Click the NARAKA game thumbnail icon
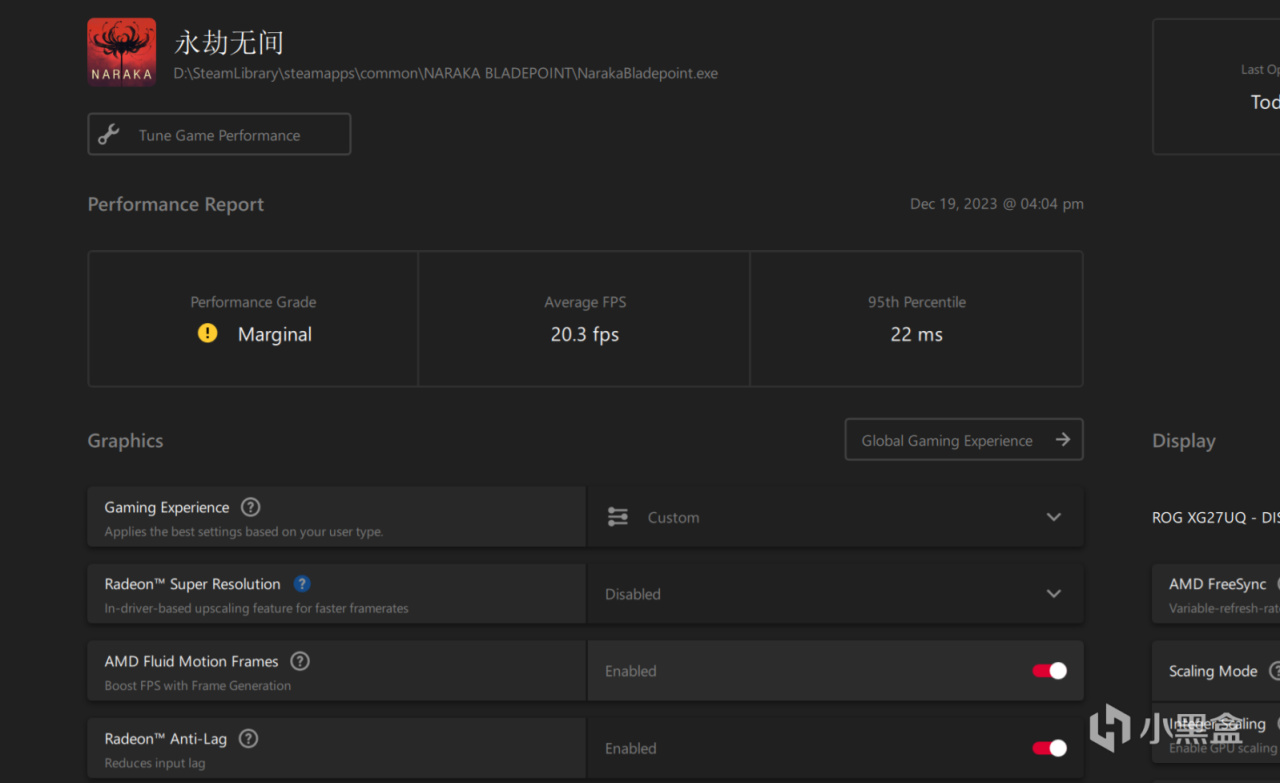The height and width of the screenshot is (783, 1280). point(122,52)
